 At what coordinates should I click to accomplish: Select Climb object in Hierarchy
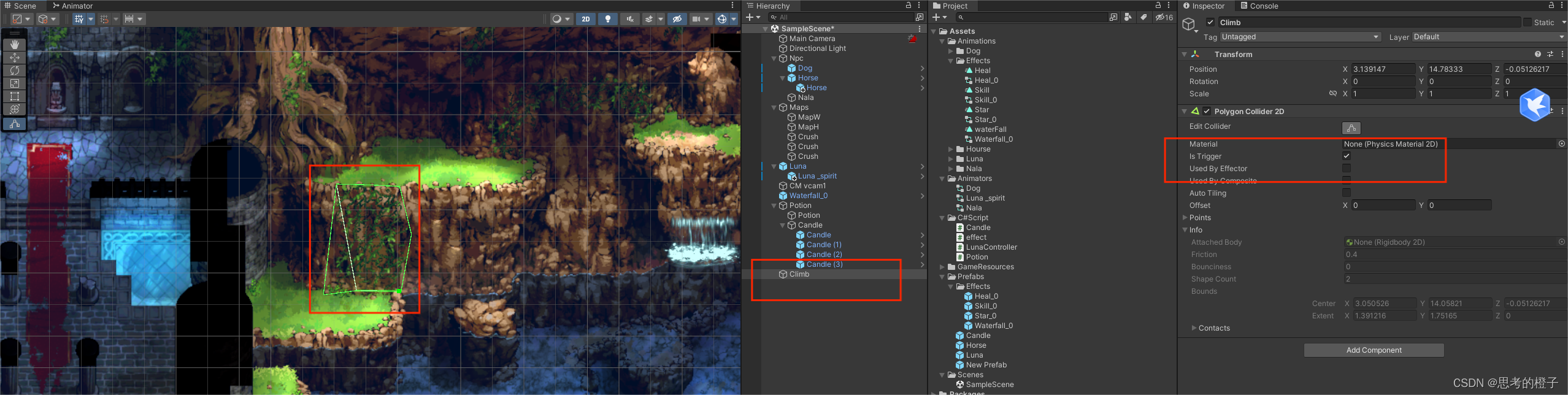799,274
